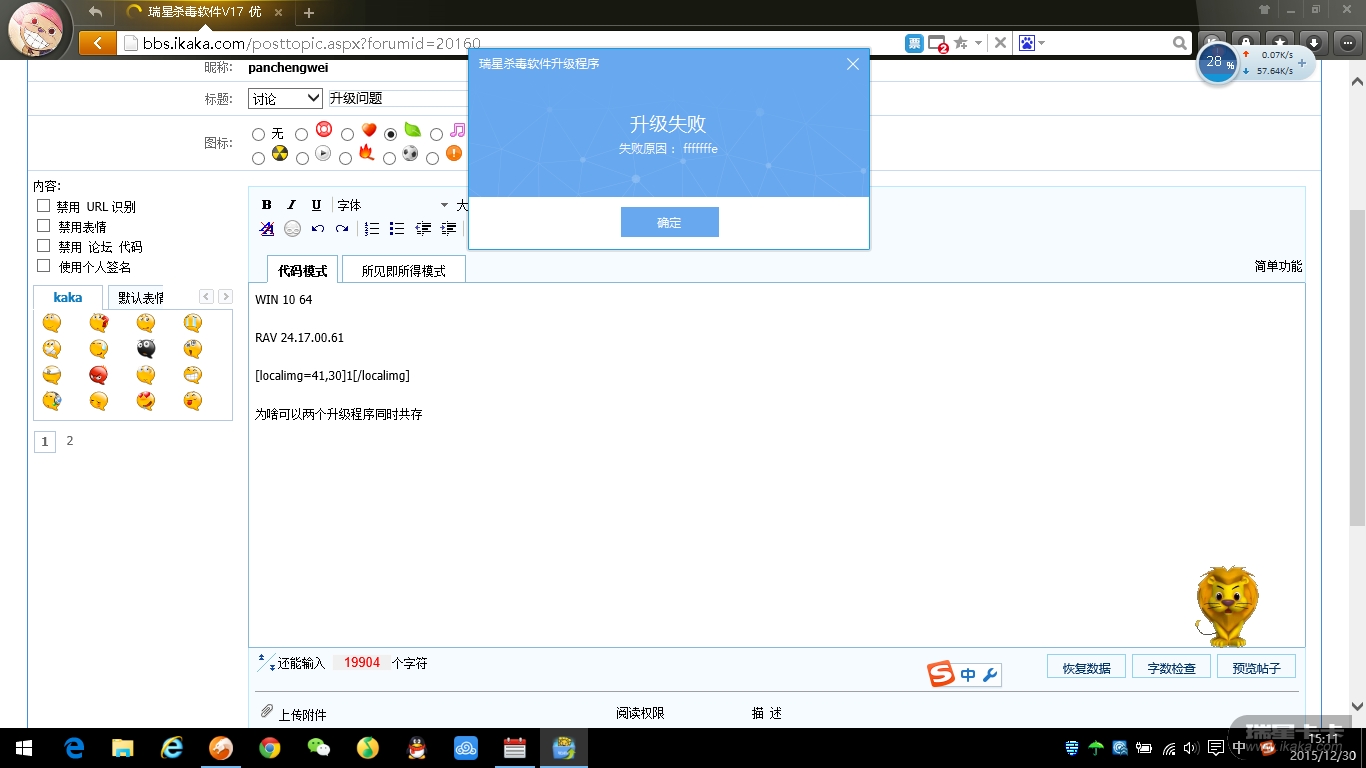Insert a numbered list
Image resolution: width=1366 pixels, height=768 pixels.
pos(372,229)
